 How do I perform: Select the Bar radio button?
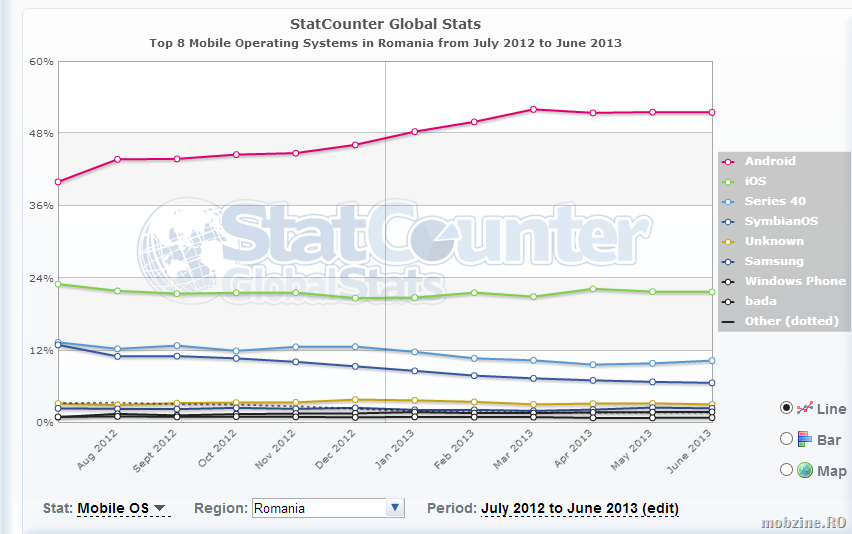pos(786,439)
